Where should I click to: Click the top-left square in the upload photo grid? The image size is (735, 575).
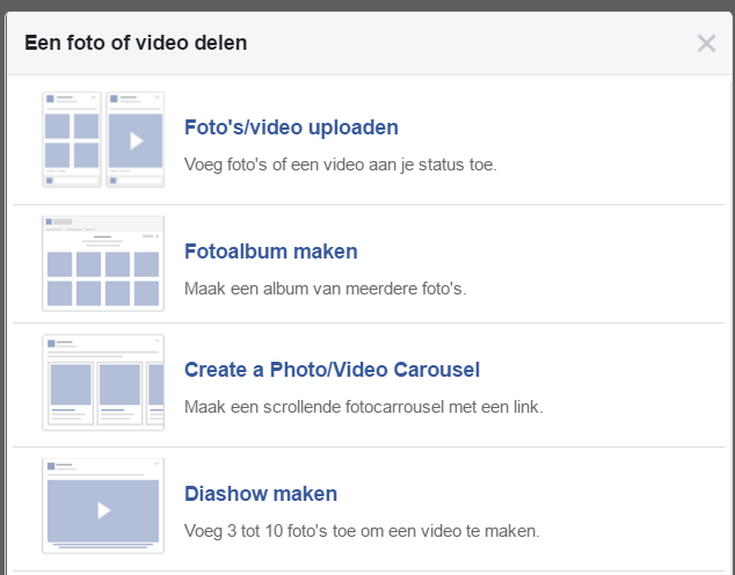pyautogui.click(x=58, y=126)
